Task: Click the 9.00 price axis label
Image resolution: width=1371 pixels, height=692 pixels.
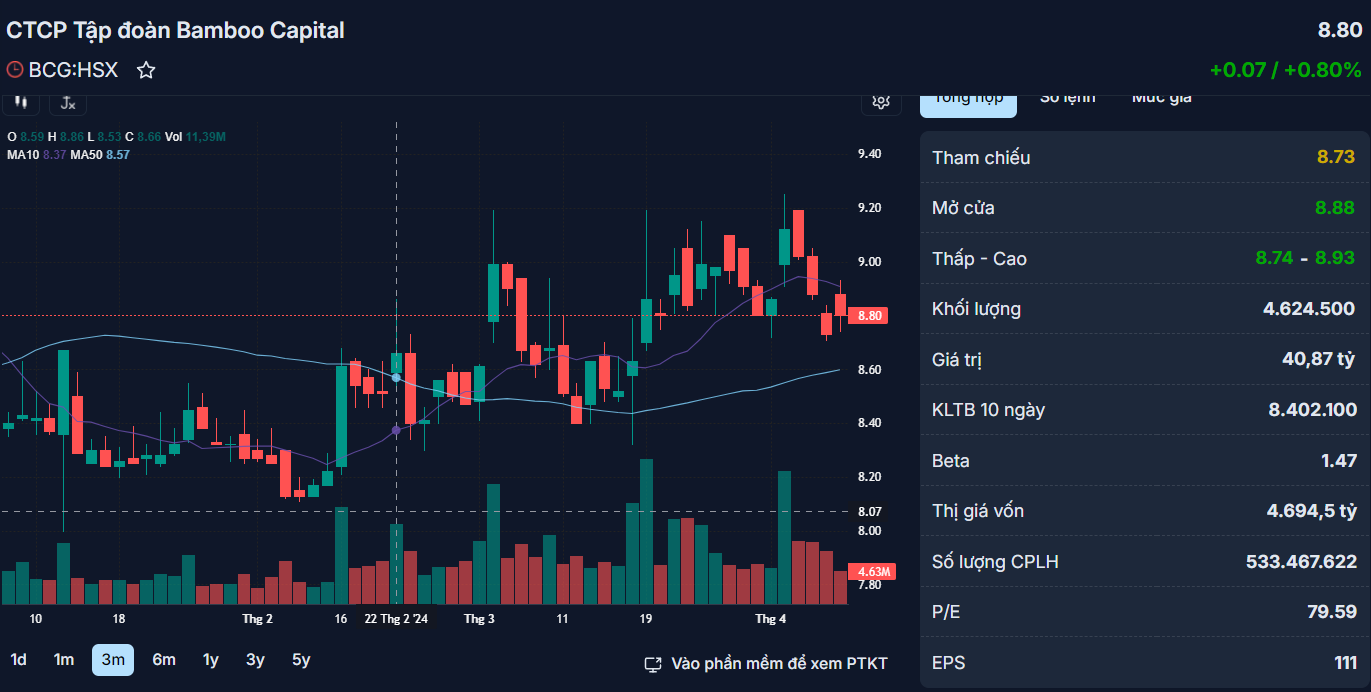Action: coord(869,262)
